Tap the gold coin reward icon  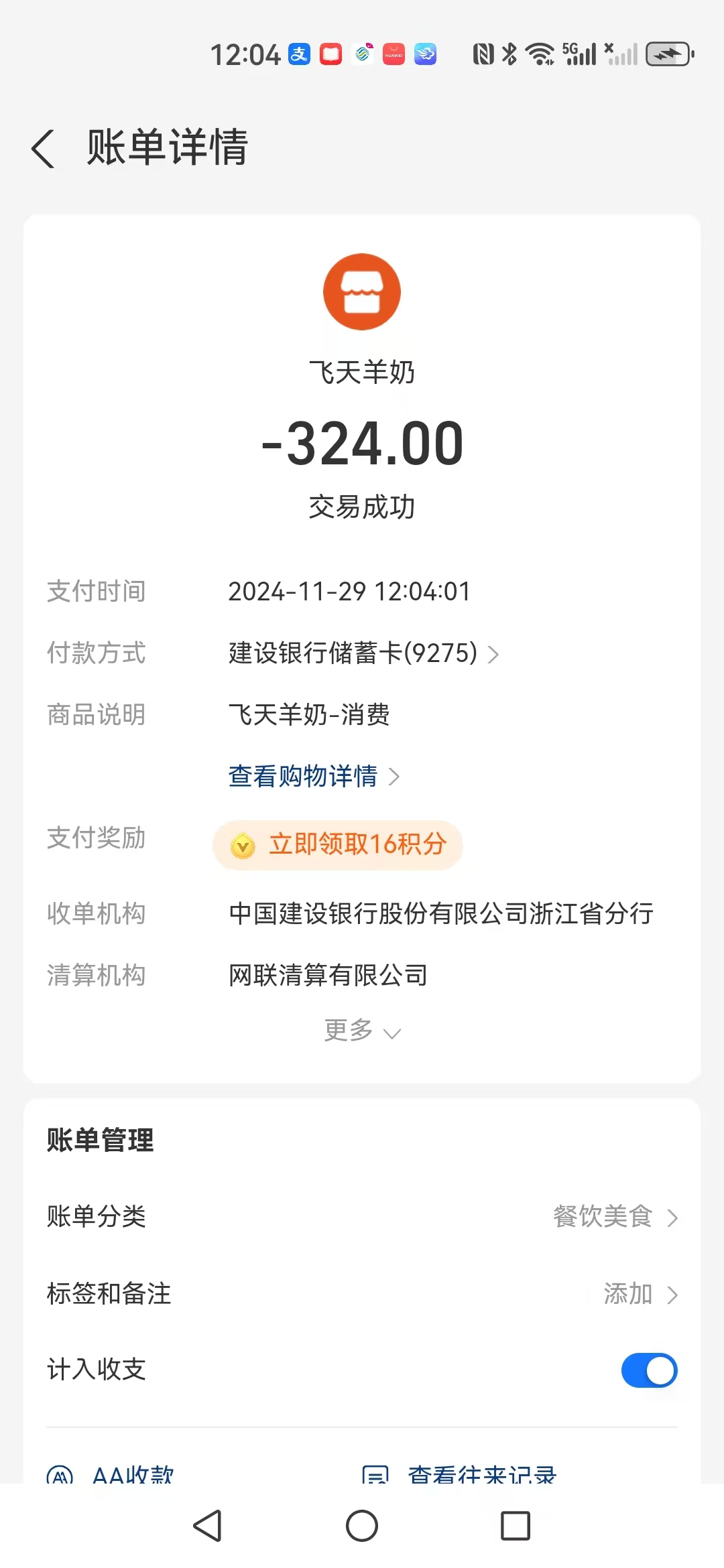(x=243, y=846)
